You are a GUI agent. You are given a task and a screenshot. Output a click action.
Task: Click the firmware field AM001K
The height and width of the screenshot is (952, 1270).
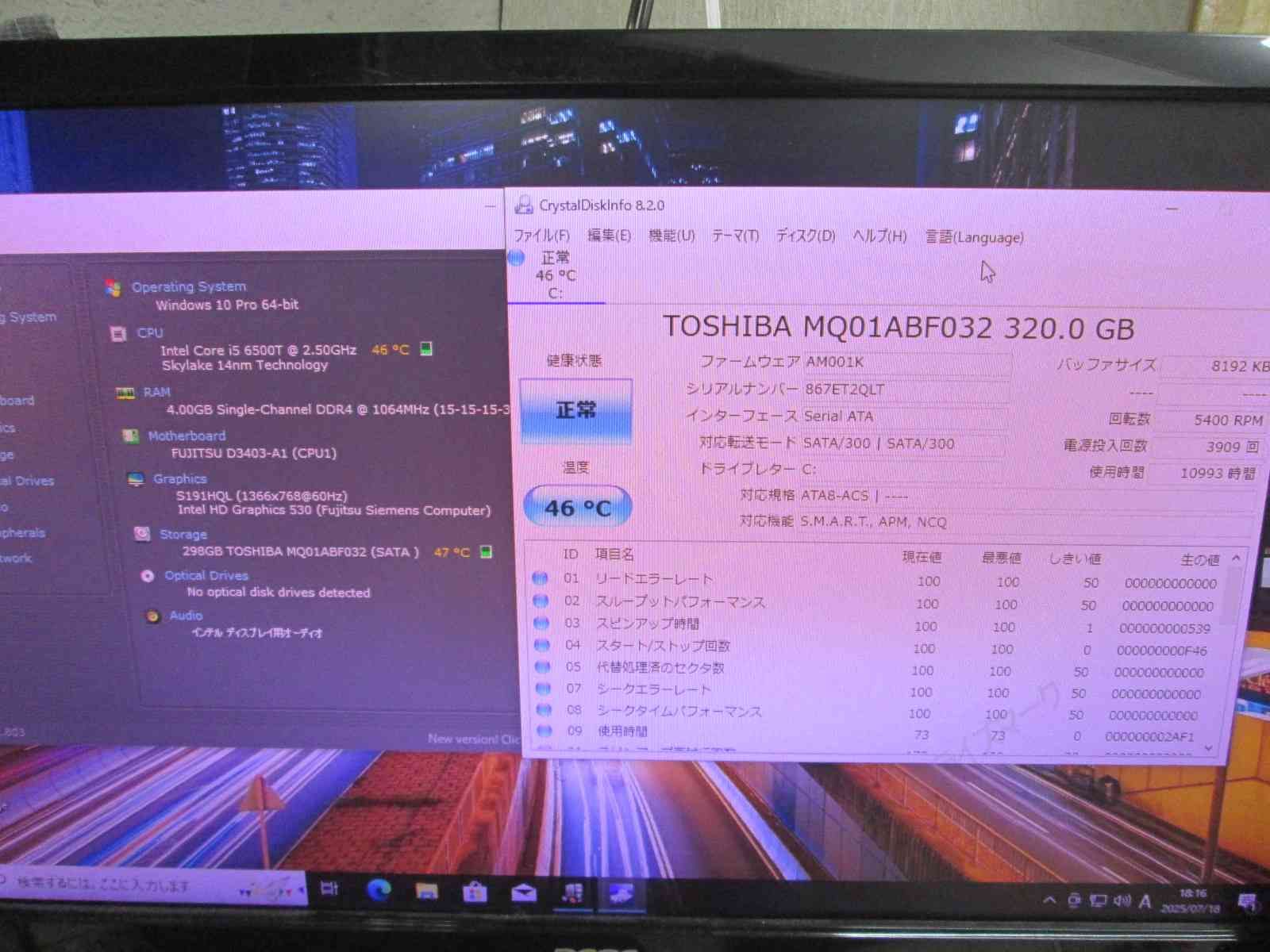click(907, 363)
